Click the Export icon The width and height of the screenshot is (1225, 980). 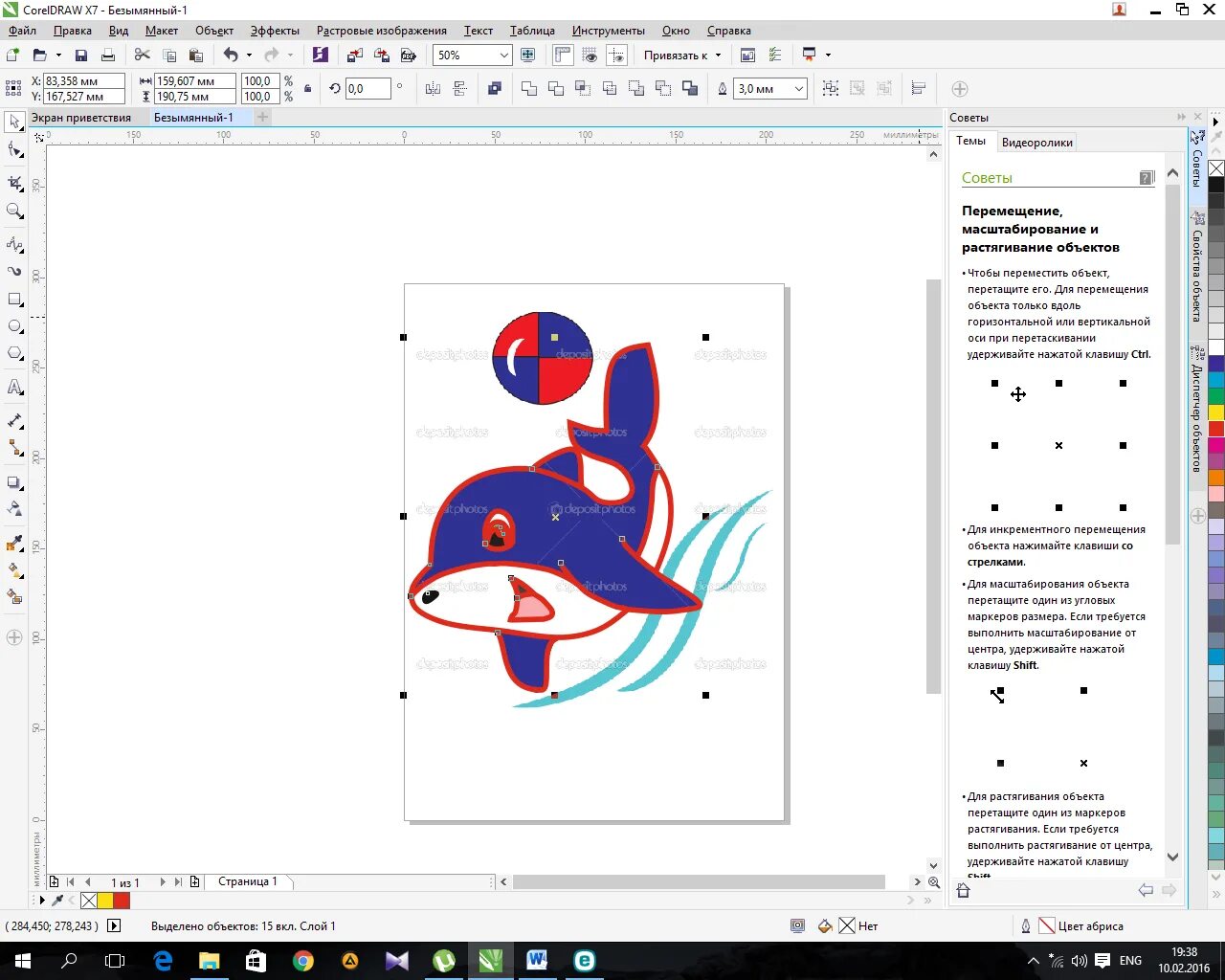[382, 56]
